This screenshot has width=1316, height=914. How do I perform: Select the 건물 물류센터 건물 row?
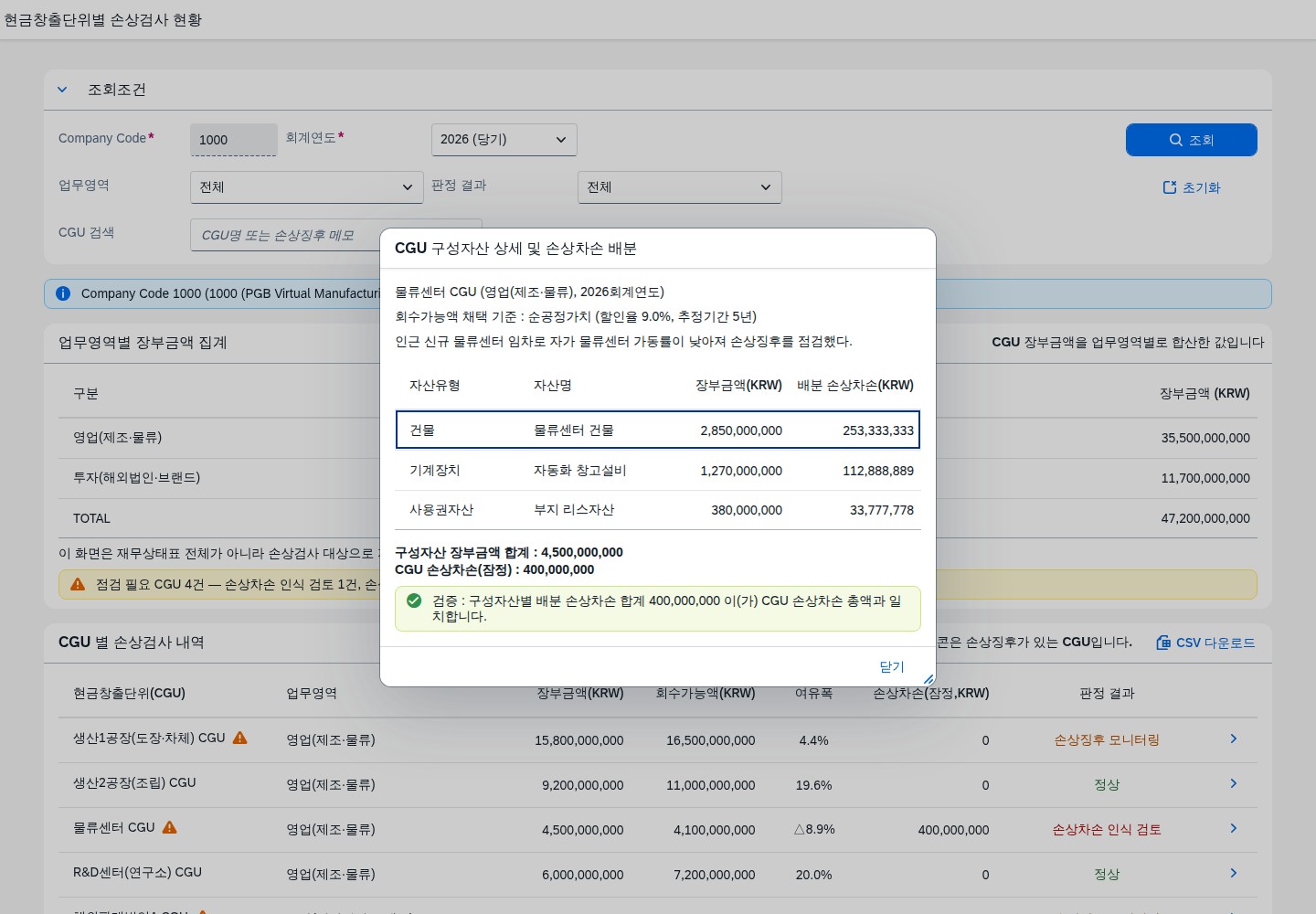658,430
